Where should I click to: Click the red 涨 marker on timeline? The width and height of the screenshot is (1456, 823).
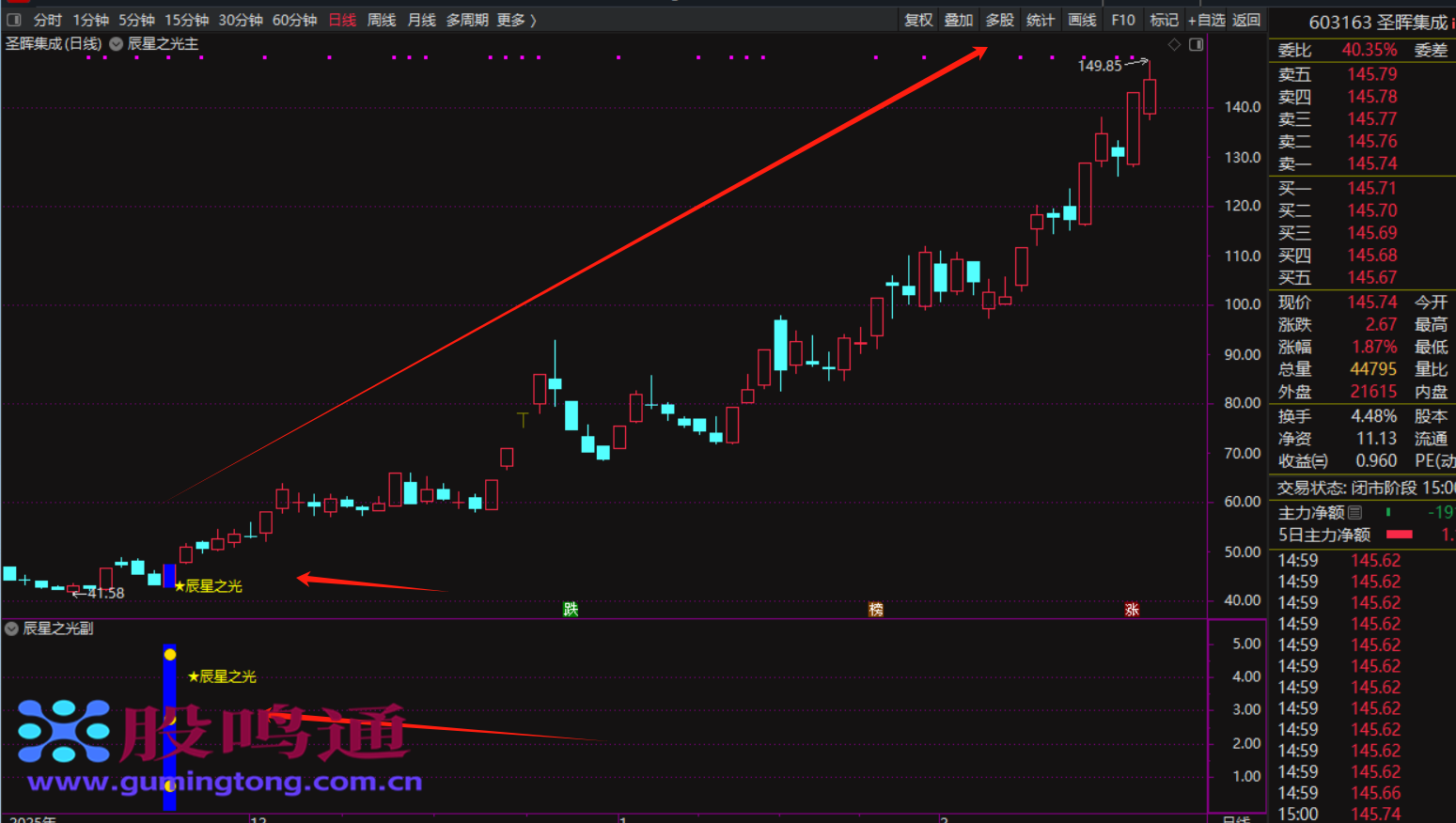tap(1132, 609)
